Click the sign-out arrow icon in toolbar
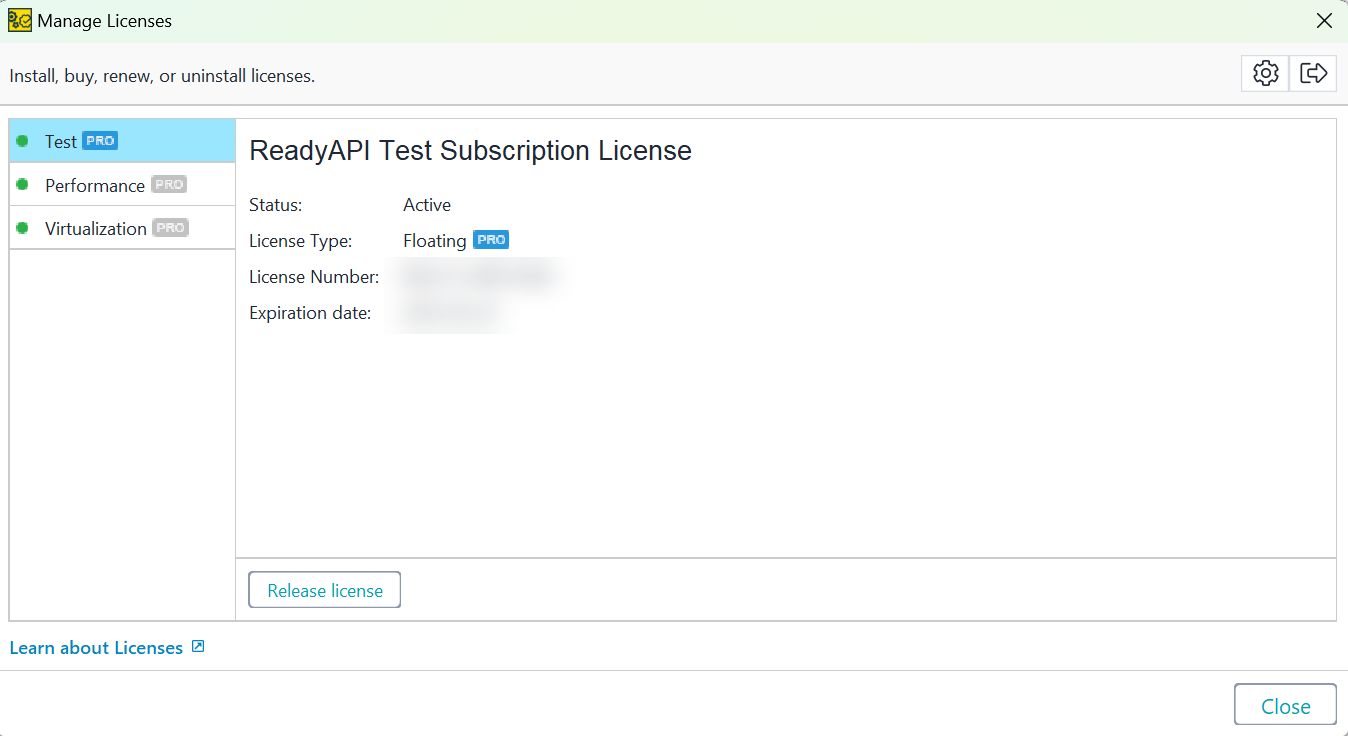 coord(1313,72)
